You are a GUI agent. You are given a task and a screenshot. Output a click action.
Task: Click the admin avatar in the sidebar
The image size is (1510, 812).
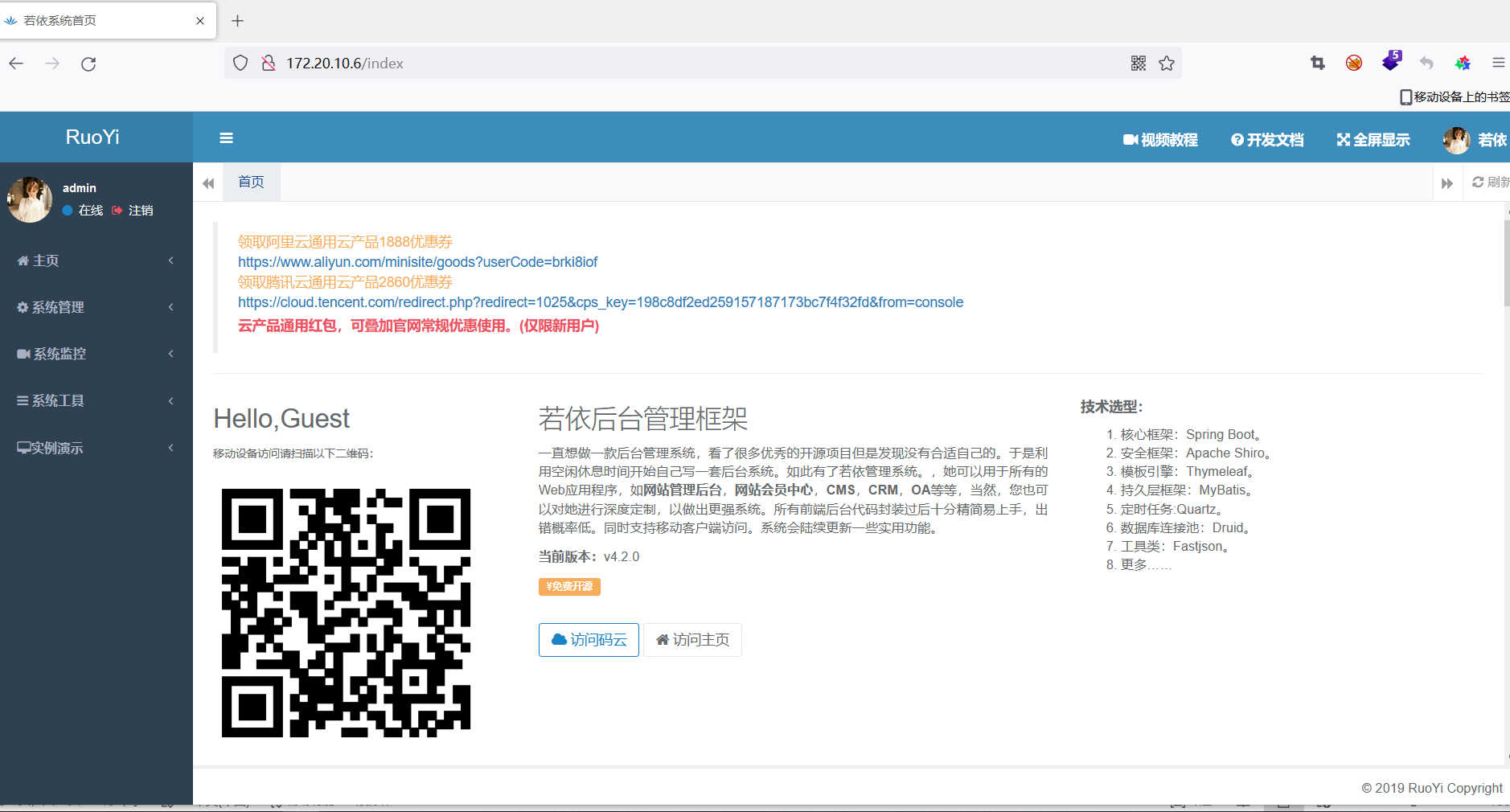click(30, 199)
